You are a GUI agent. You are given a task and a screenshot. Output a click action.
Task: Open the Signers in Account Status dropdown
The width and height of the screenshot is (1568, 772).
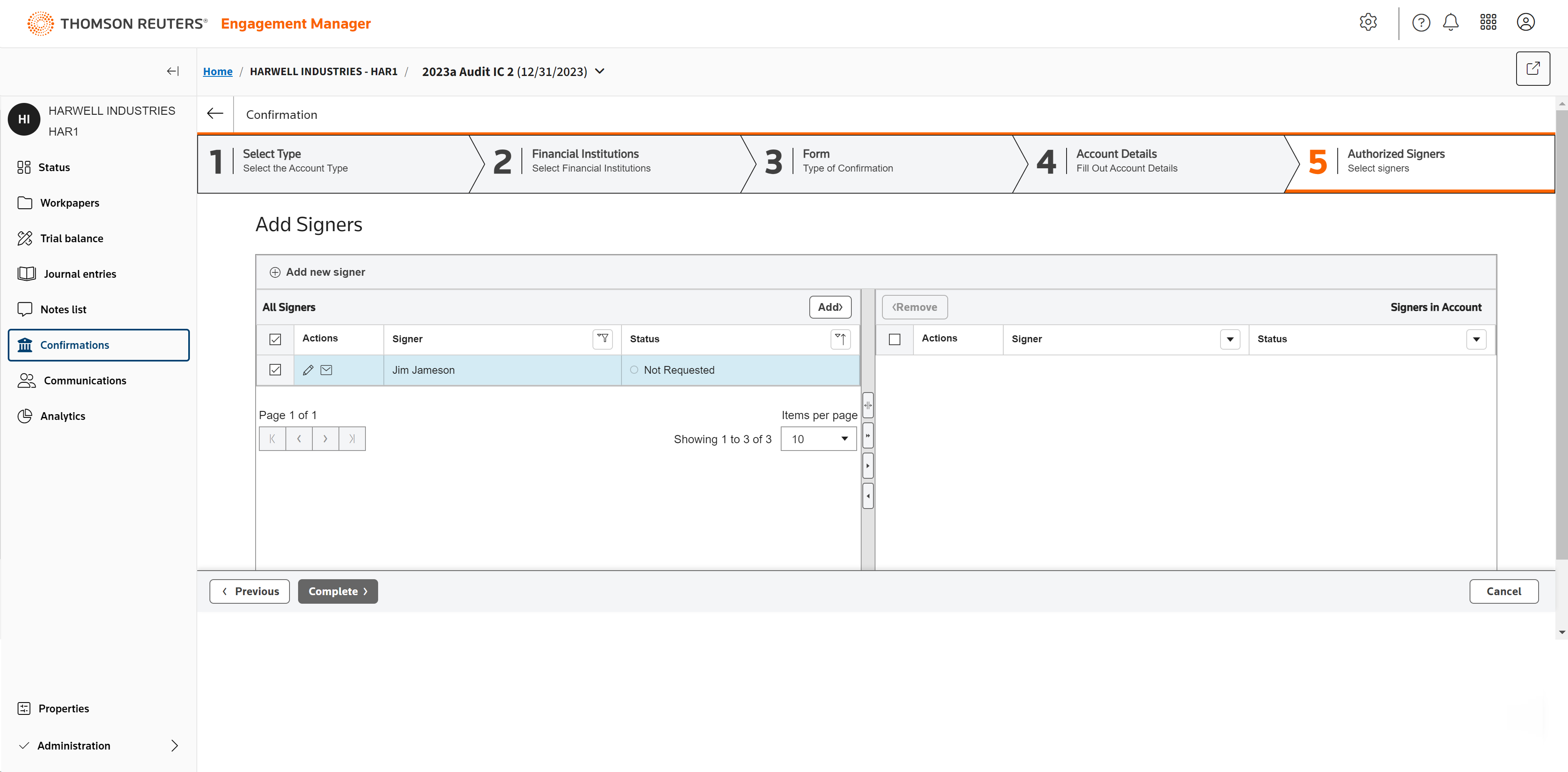(x=1476, y=339)
